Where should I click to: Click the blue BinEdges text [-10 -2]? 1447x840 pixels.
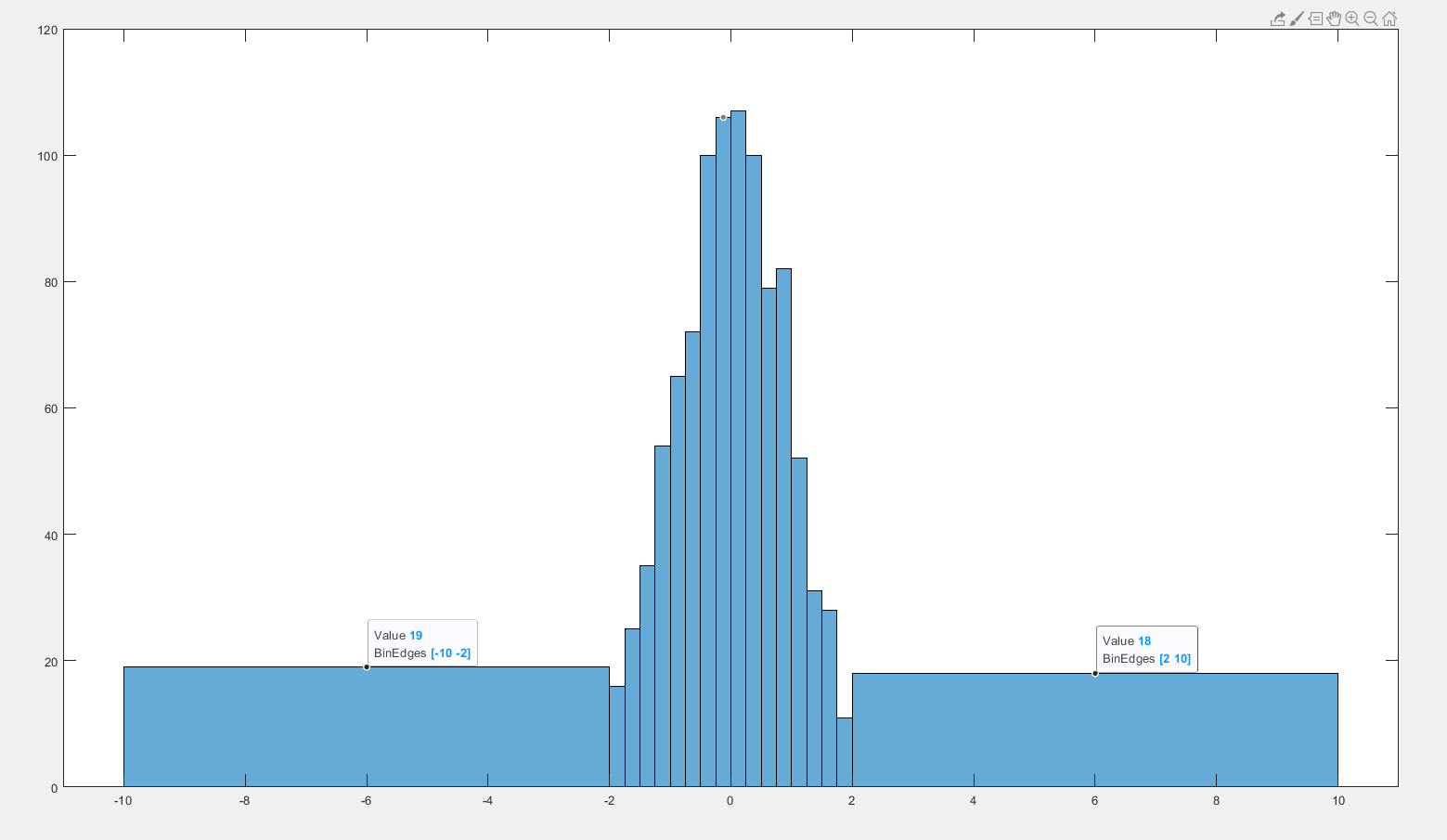pyautogui.click(x=449, y=653)
